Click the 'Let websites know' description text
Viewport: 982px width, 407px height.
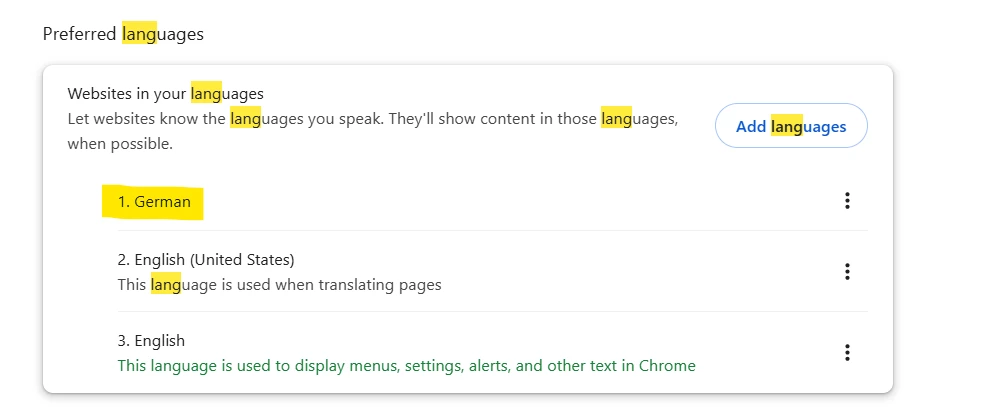coord(373,118)
